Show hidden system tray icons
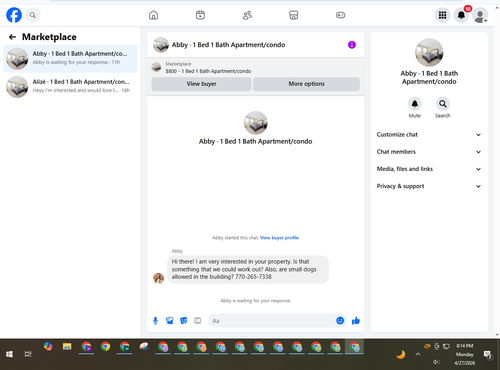The height and width of the screenshot is (370, 500). click(418, 354)
